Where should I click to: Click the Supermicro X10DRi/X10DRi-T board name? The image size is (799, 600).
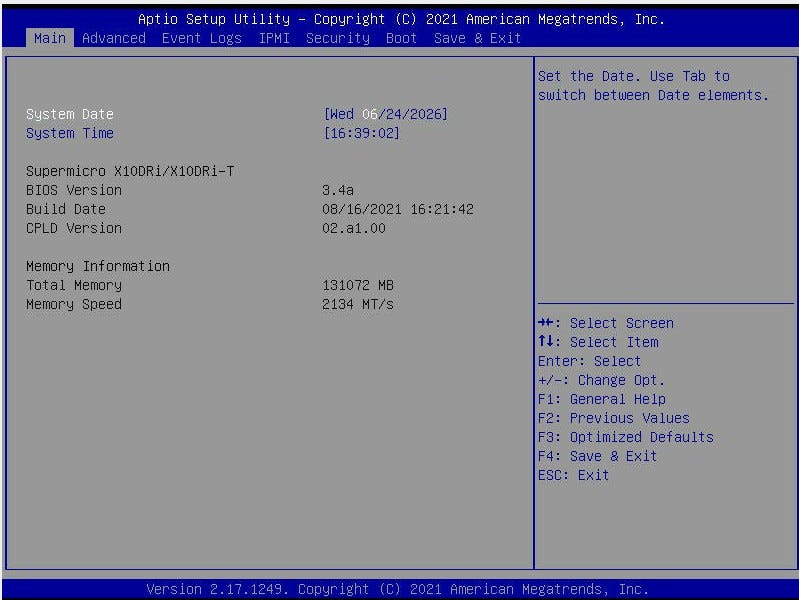130,171
